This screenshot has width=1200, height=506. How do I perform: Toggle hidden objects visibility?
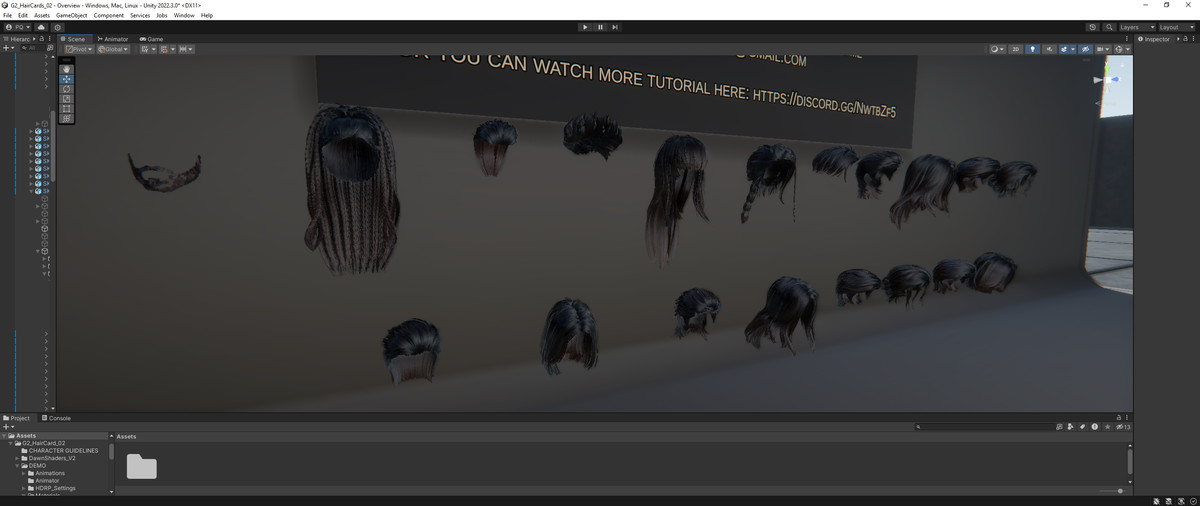pyautogui.click(x=1085, y=49)
